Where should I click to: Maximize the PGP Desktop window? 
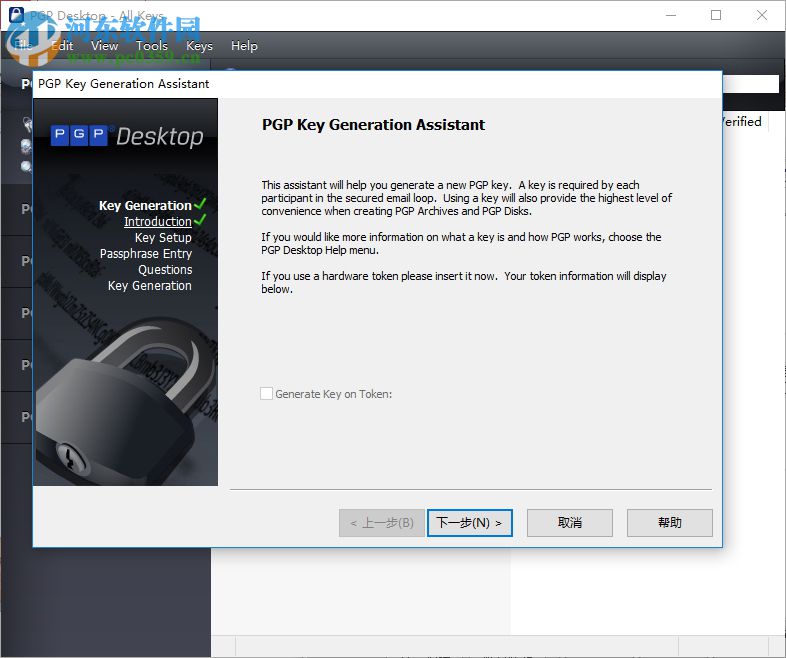[x=716, y=15]
